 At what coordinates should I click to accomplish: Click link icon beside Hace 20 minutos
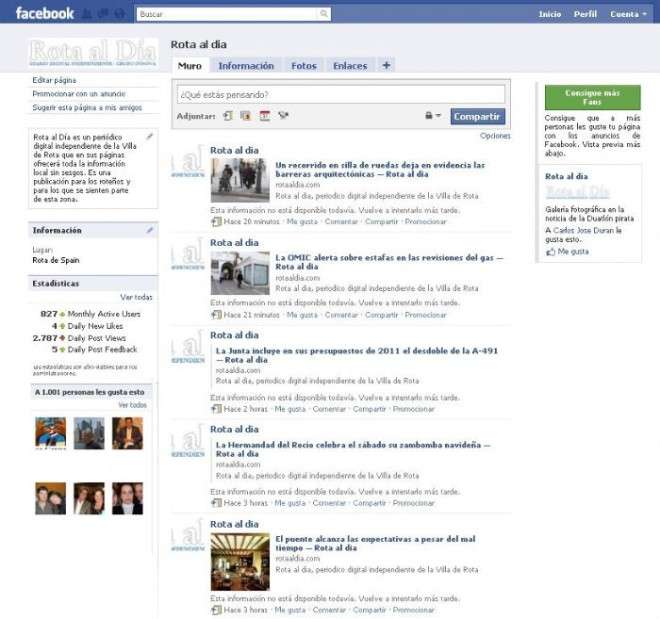[216, 221]
